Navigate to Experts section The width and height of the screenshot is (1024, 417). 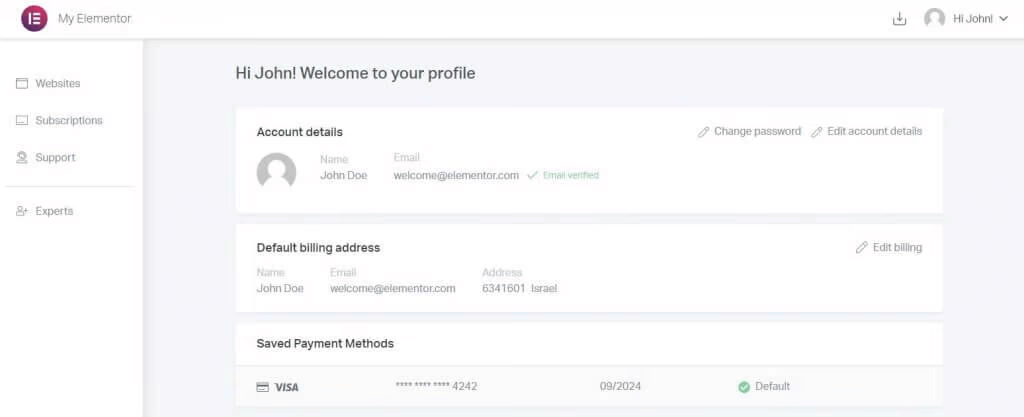coord(54,211)
